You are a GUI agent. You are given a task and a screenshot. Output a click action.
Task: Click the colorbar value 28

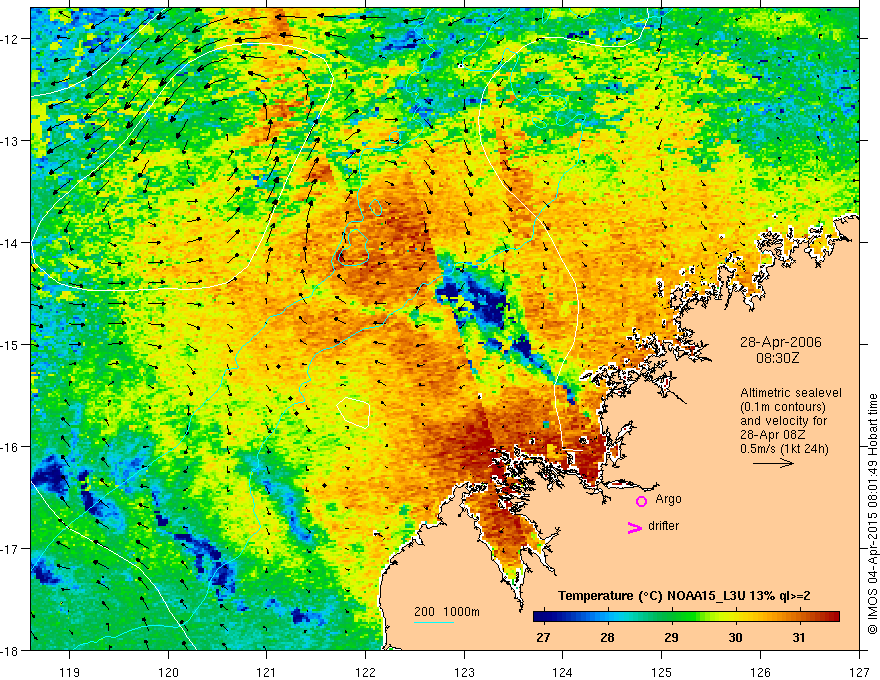pyautogui.click(x=607, y=638)
